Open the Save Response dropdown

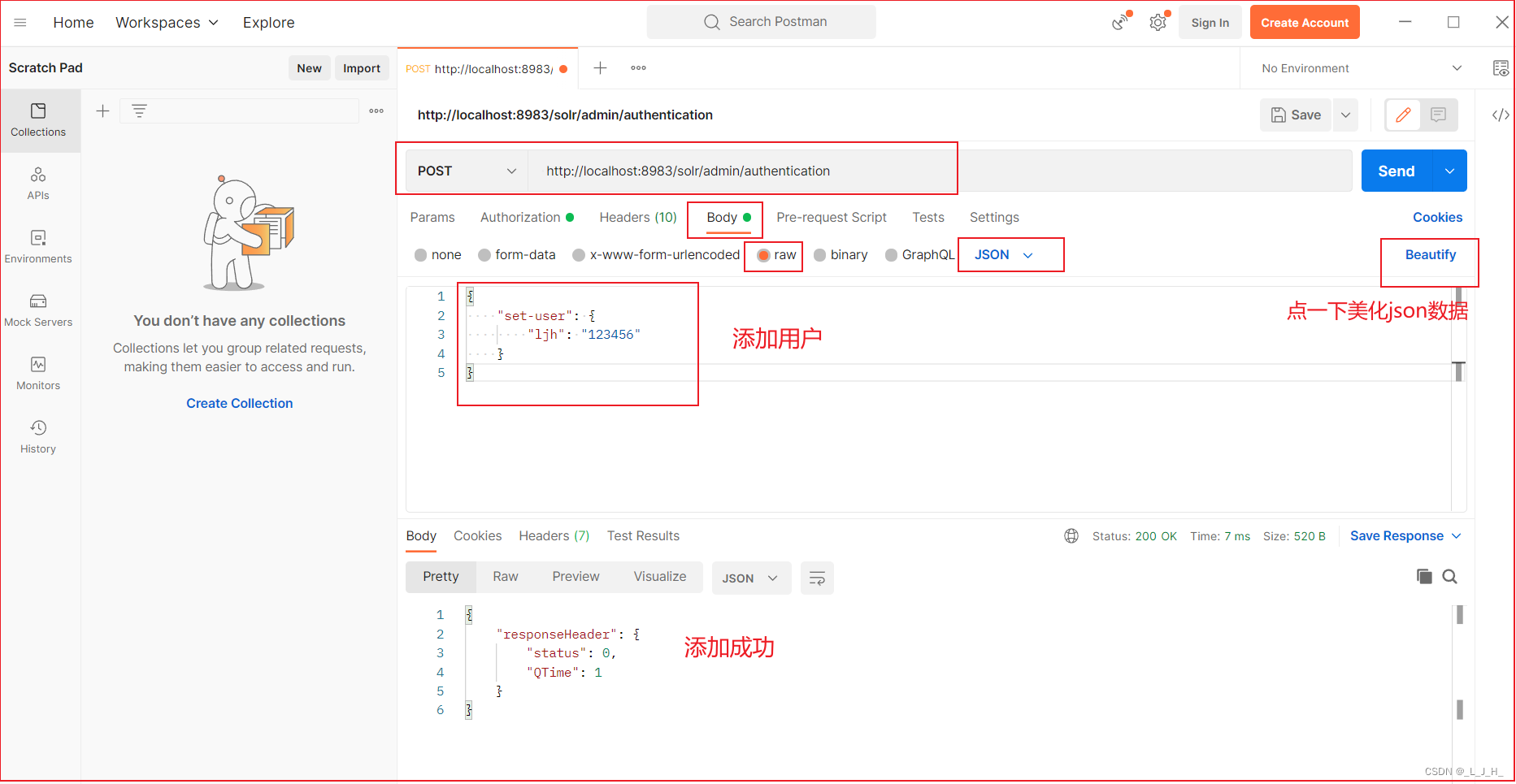1405,536
